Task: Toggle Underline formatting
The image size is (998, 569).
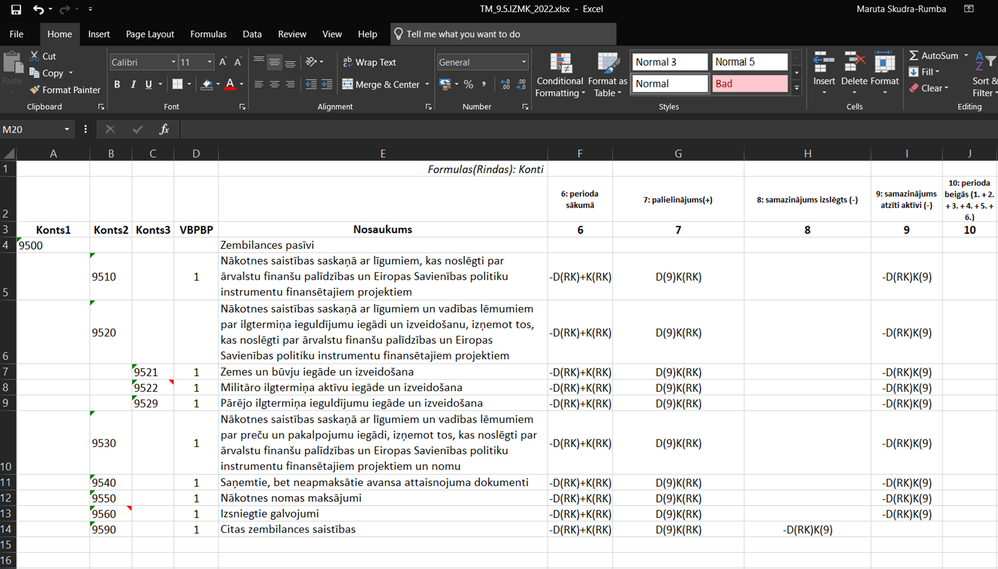Action: point(148,84)
